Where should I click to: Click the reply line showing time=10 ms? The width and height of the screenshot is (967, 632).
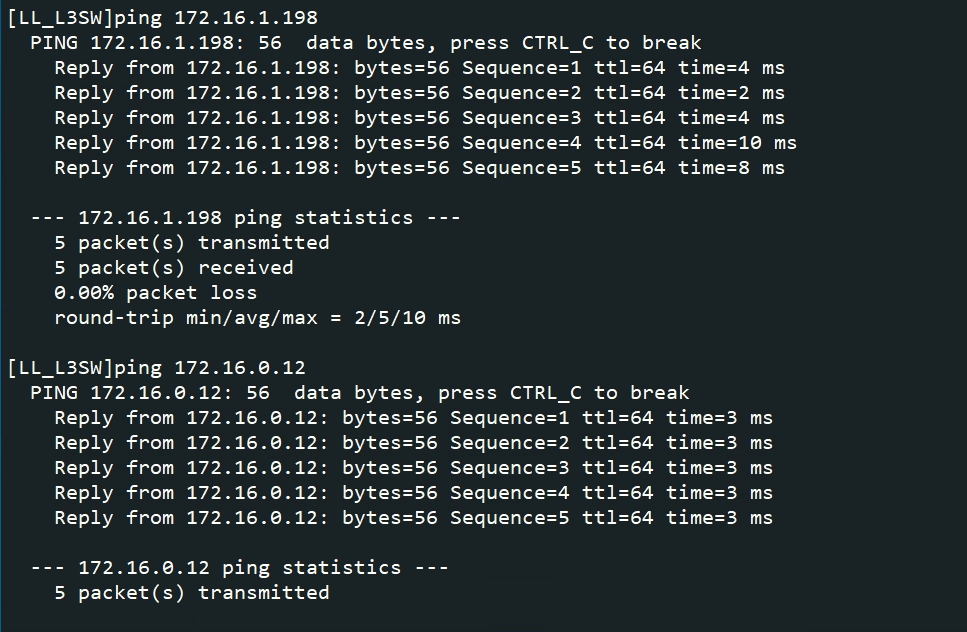[425, 143]
